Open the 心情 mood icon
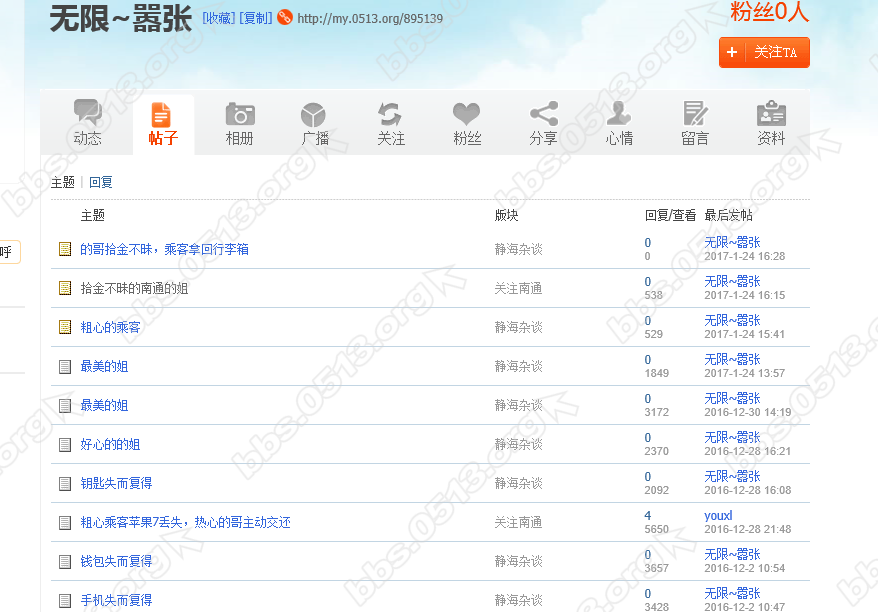878x612 pixels. click(619, 114)
